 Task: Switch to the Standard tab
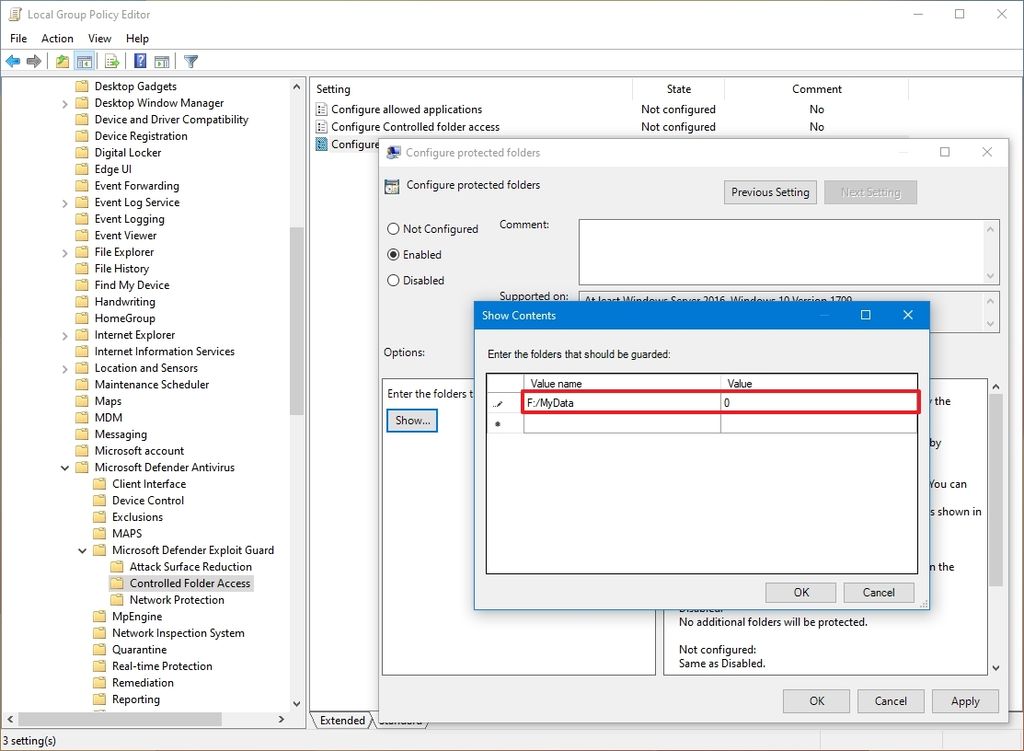coord(400,720)
